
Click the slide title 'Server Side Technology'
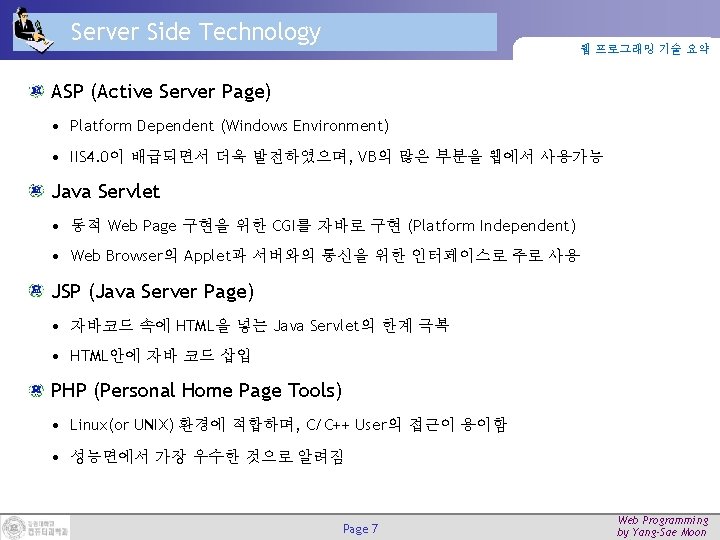[x=196, y=32]
